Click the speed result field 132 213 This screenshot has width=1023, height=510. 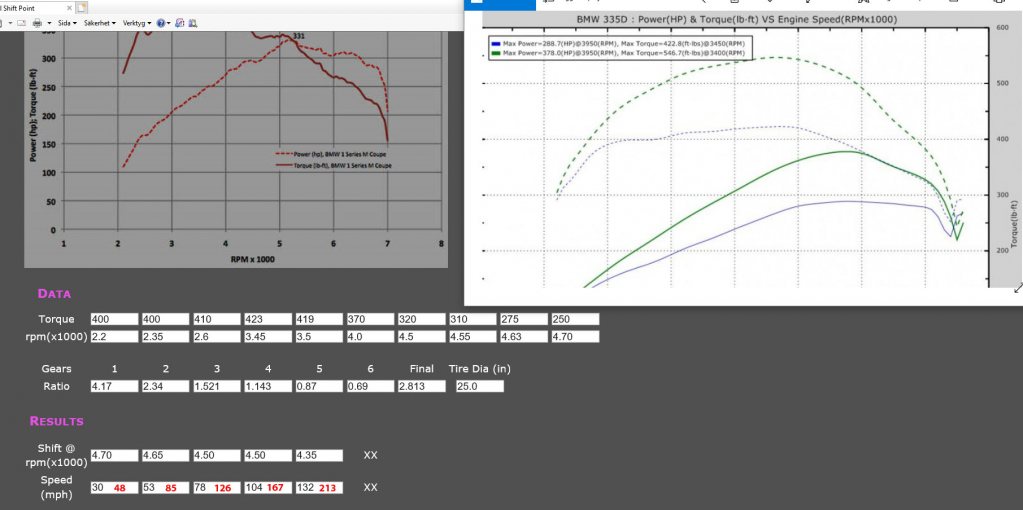[318, 487]
